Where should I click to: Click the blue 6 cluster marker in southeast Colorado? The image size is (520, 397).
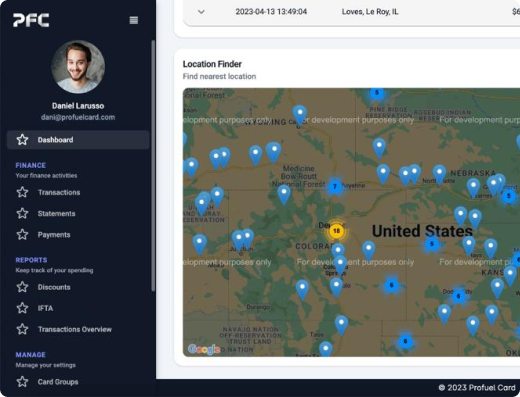[x=391, y=285]
